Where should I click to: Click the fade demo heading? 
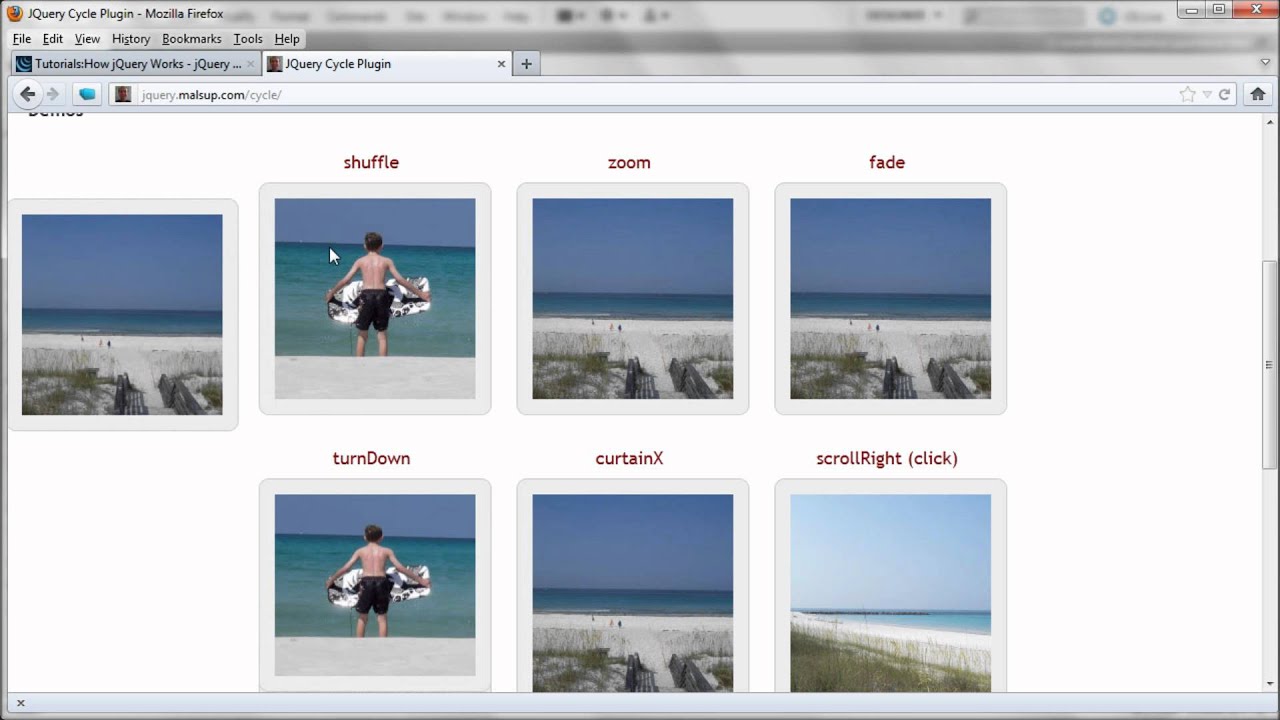pyautogui.click(x=887, y=162)
